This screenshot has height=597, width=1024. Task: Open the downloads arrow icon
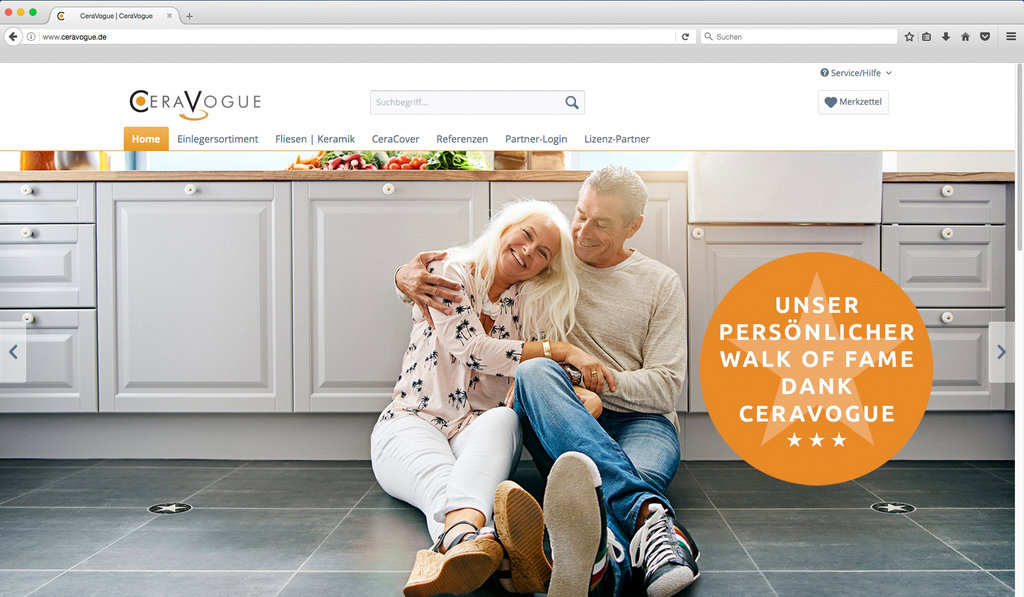pyautogui.click(x=946, y=37)
